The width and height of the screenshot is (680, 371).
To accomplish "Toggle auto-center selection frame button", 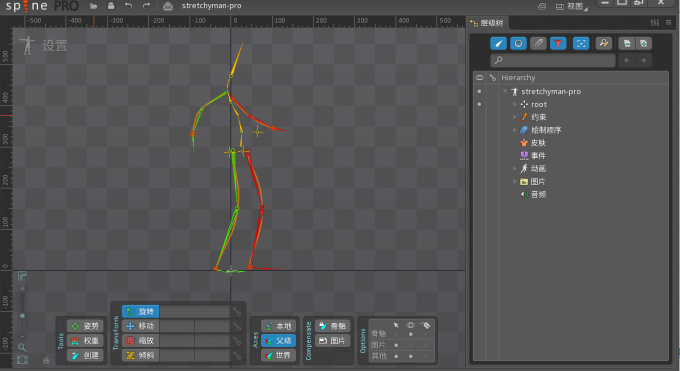I will pos(581,43).
